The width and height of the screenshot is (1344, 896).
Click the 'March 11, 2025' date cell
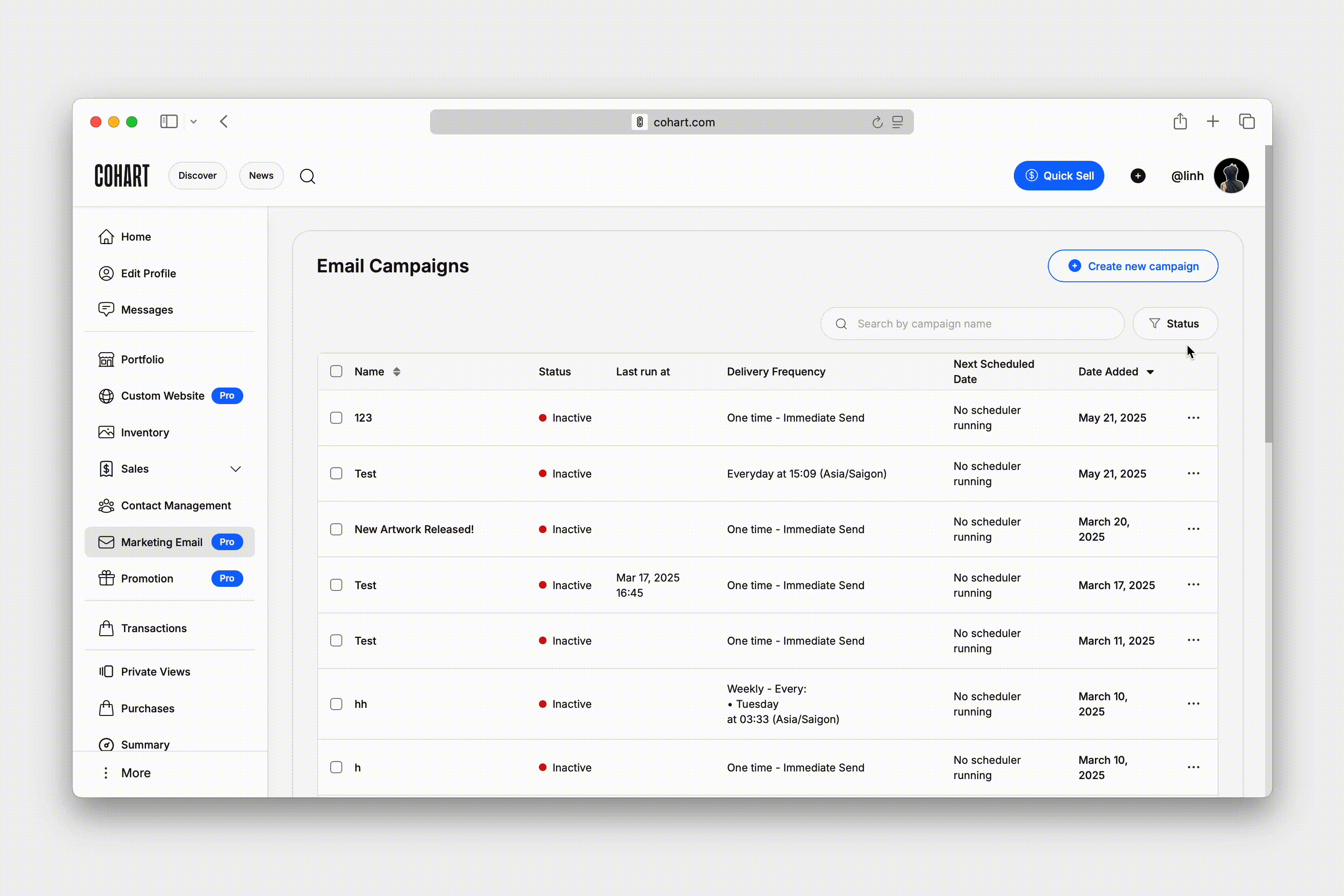pyautogui.click(x=1116, y=641)
